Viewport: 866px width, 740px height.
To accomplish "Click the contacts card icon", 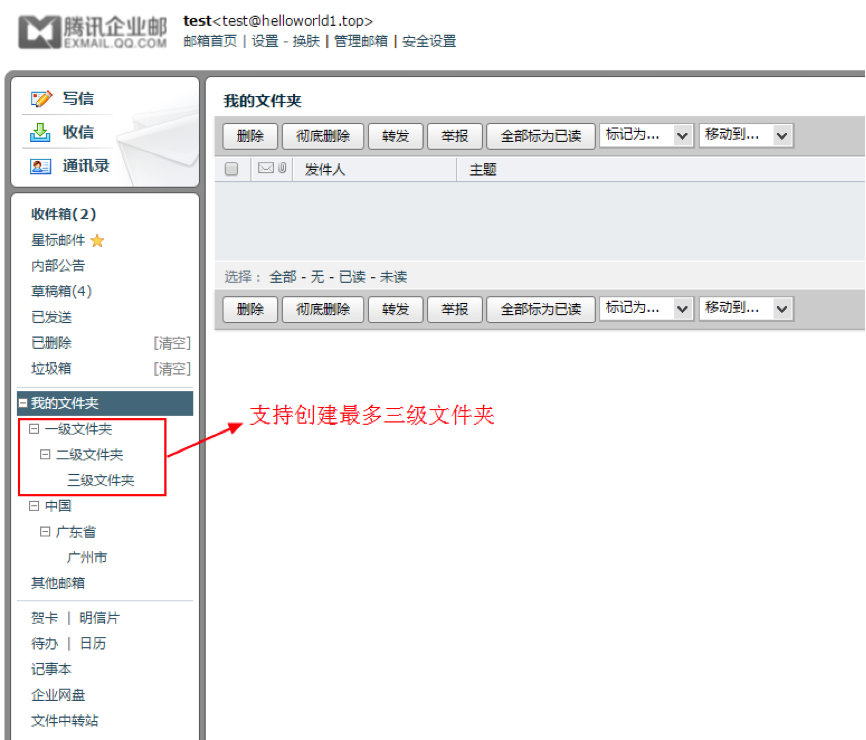I will pyautogui.click(x=41, y=166).
